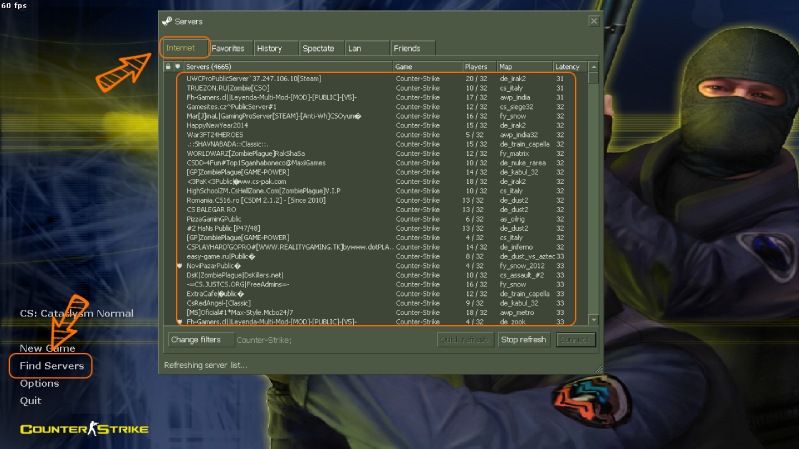Click the scrollbar down arrow in the server list
The height and width of the screenshot is (449, 799).
tap(594, 320)
